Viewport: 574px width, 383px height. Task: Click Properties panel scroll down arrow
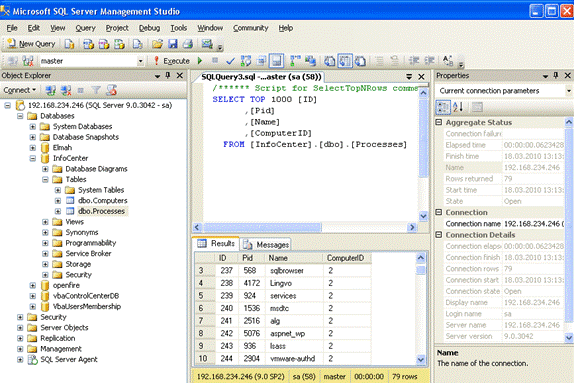coord(569,337)
